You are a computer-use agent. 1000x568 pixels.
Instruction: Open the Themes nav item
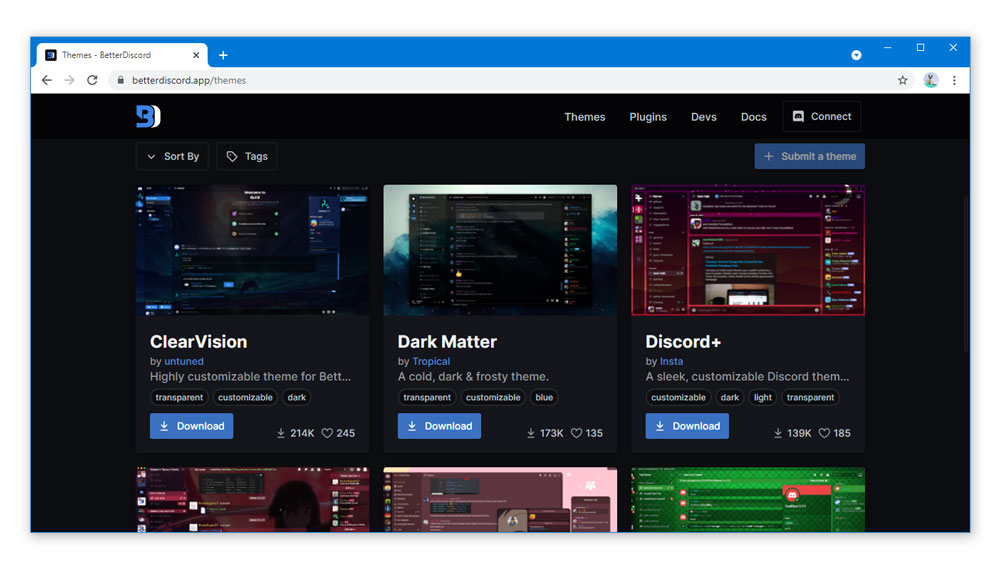pyautogui.click(x=585, y=117)
